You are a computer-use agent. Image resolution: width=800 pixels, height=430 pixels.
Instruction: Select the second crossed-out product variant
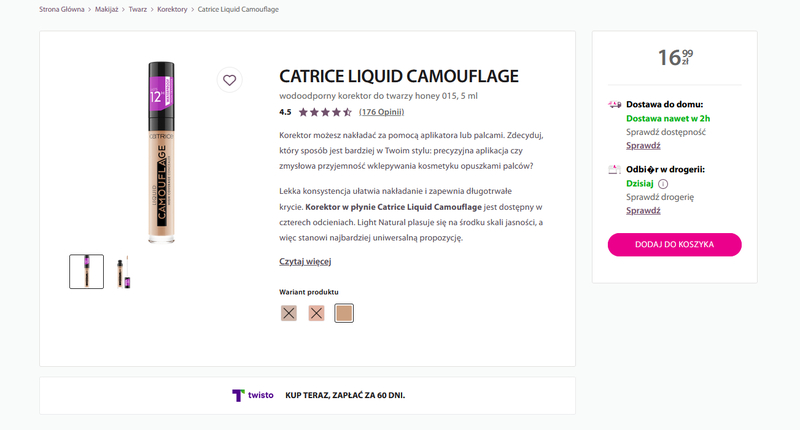(x=316, y=313)
